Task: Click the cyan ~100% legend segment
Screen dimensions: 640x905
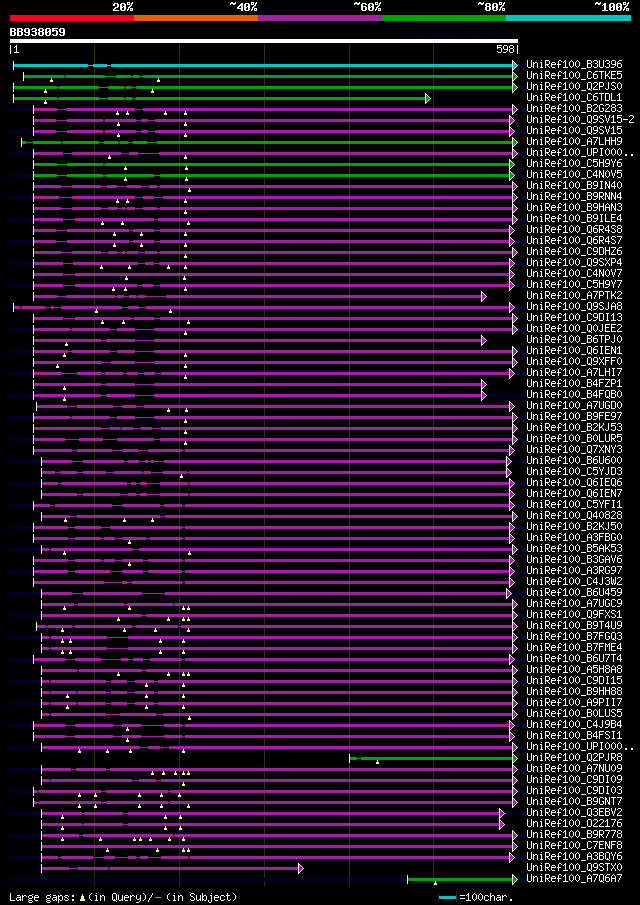Action: tap(568, 18)
